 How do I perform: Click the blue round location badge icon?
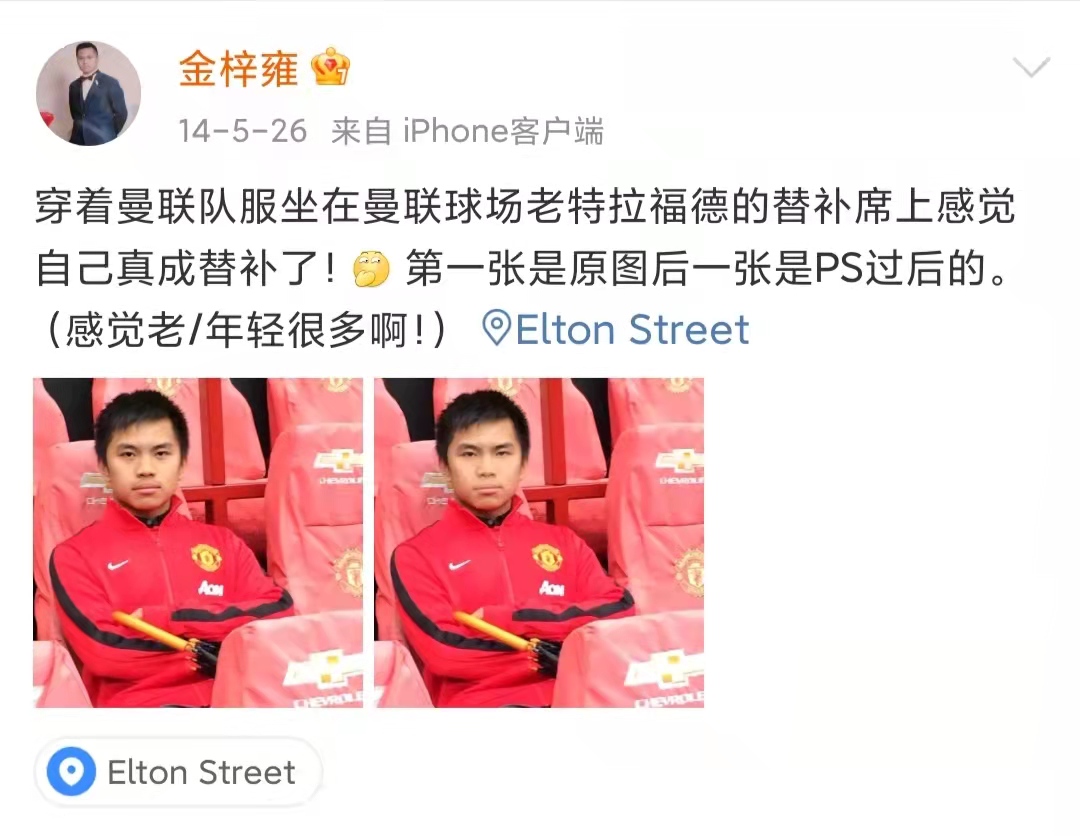coord(71,771)
